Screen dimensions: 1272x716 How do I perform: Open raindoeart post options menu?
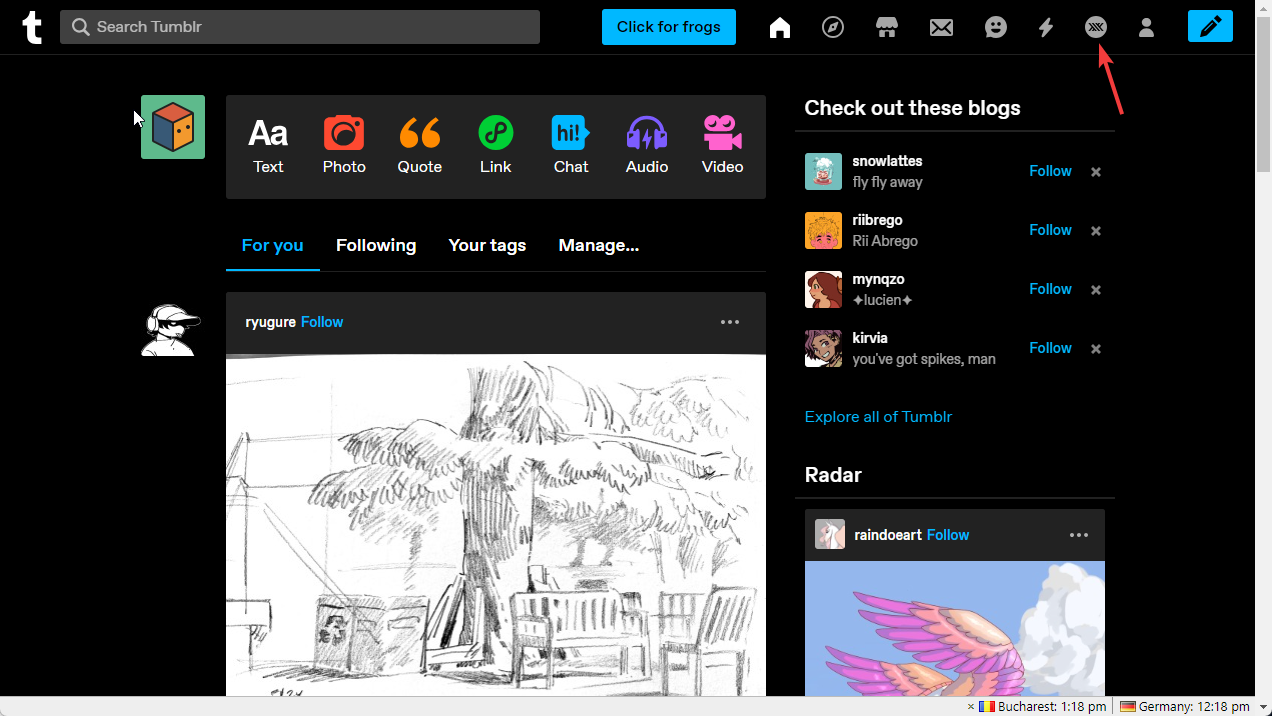point(1079,535)
